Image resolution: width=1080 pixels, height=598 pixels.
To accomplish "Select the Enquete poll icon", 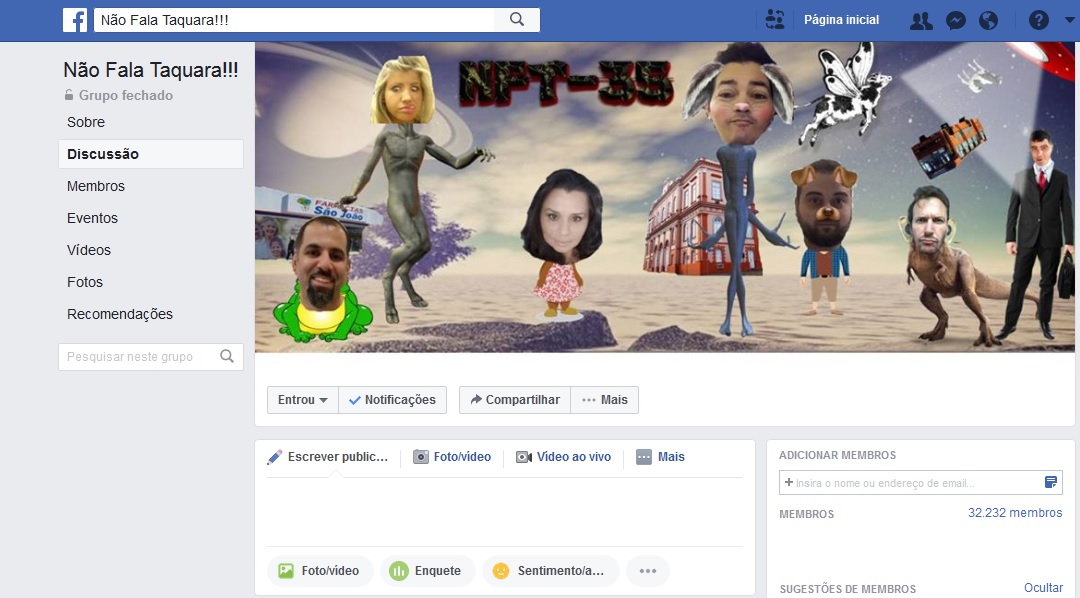I will (x=400, y=570).
